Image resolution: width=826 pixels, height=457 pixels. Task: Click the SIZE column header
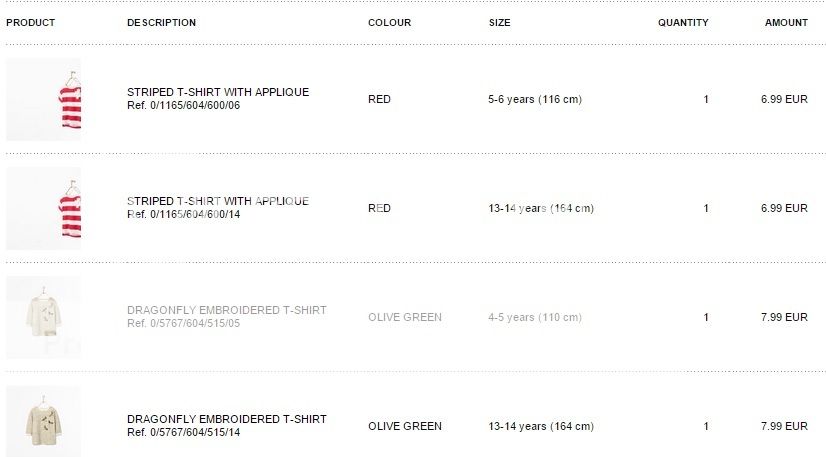(500, 23)
